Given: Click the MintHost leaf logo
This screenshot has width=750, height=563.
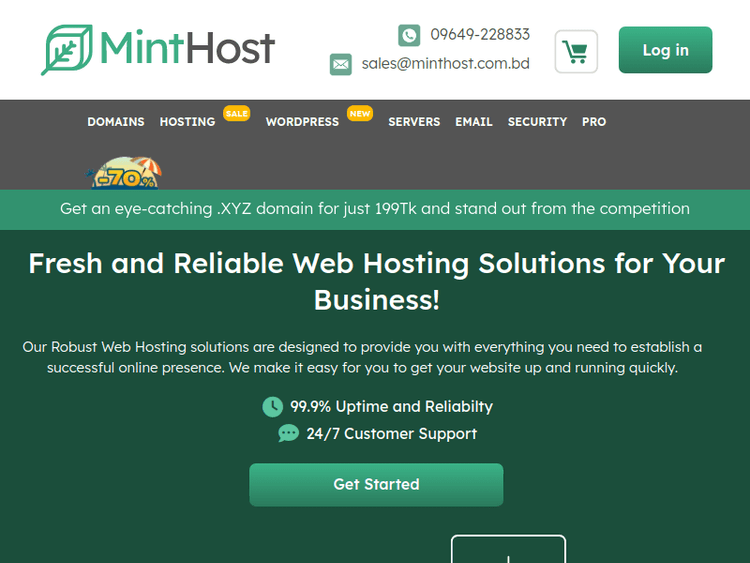Looking at the screenshot, I should [67, 50].
